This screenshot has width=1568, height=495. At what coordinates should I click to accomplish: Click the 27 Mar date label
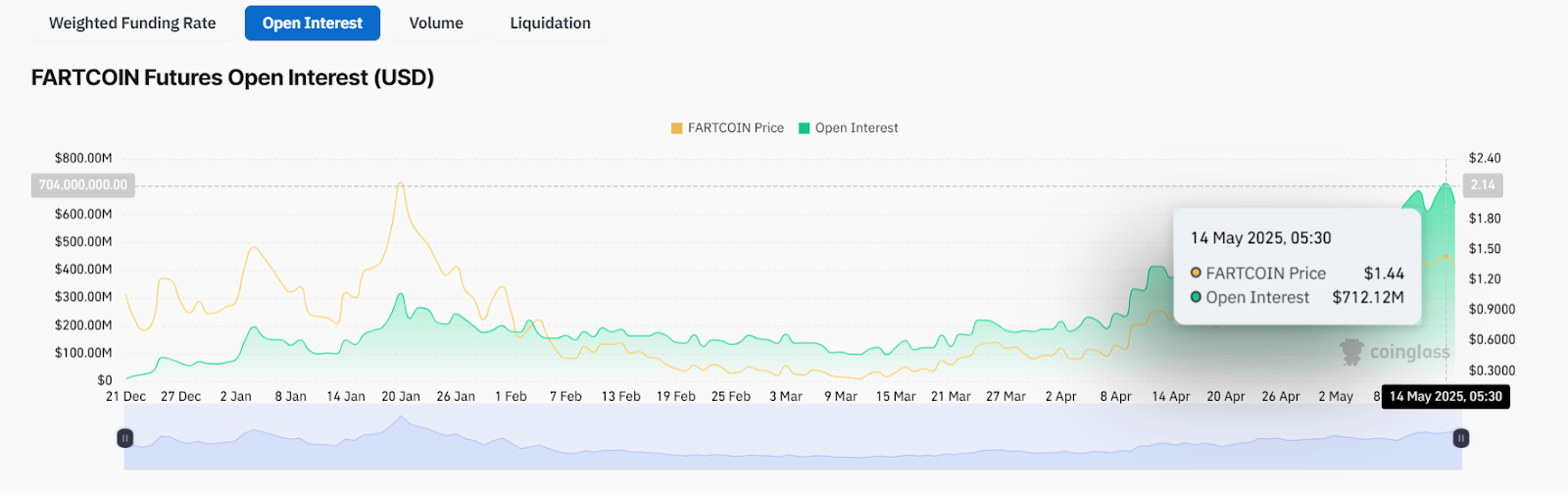[1005, 396]
